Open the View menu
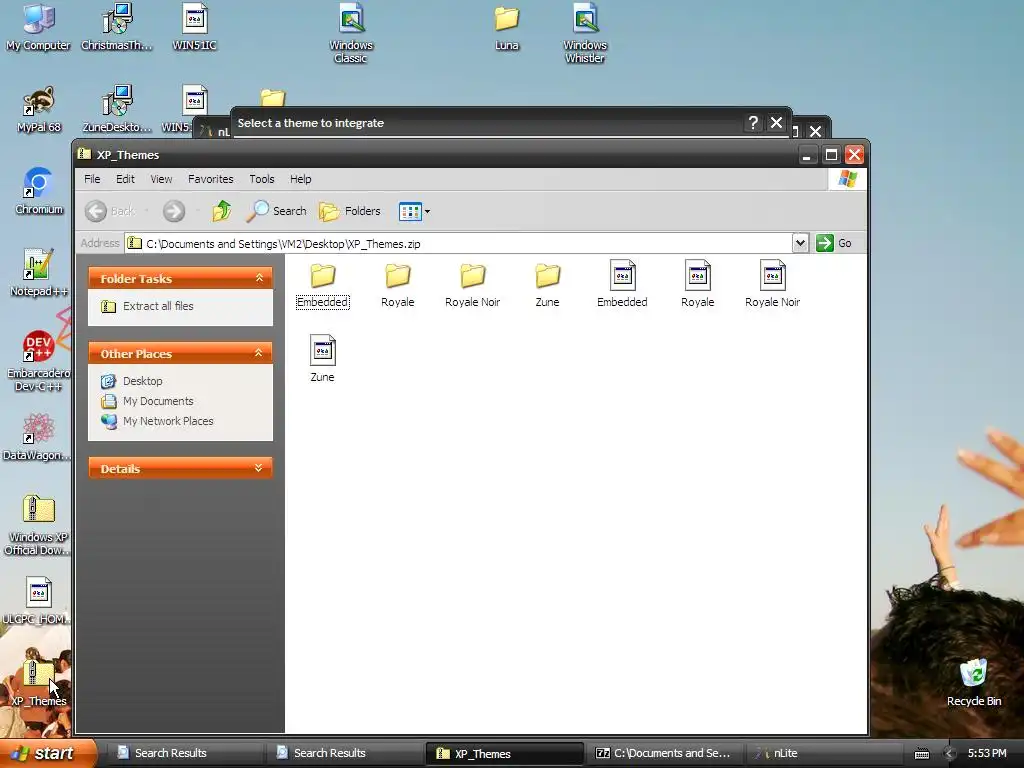Screen dimensions: 1024x768 (x=161, y=179)
